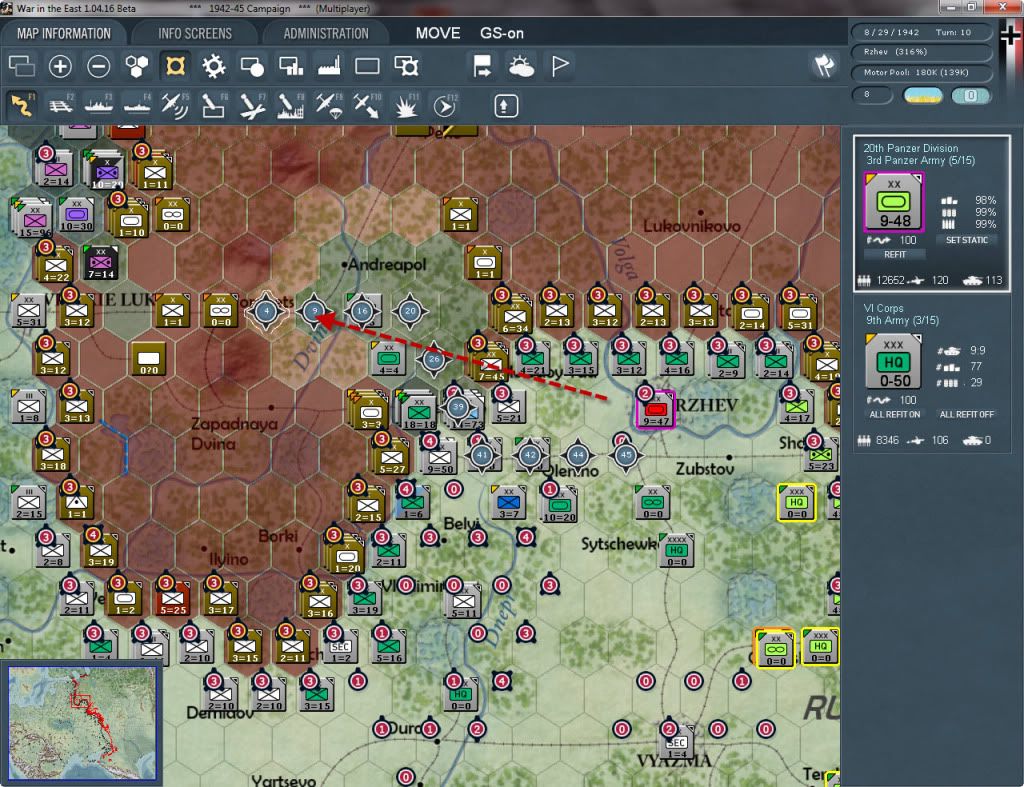Toggle the rectangles-with-cog map icon
The width and height of the screenshot is (1024, 787).
click(x=406, y=66)
